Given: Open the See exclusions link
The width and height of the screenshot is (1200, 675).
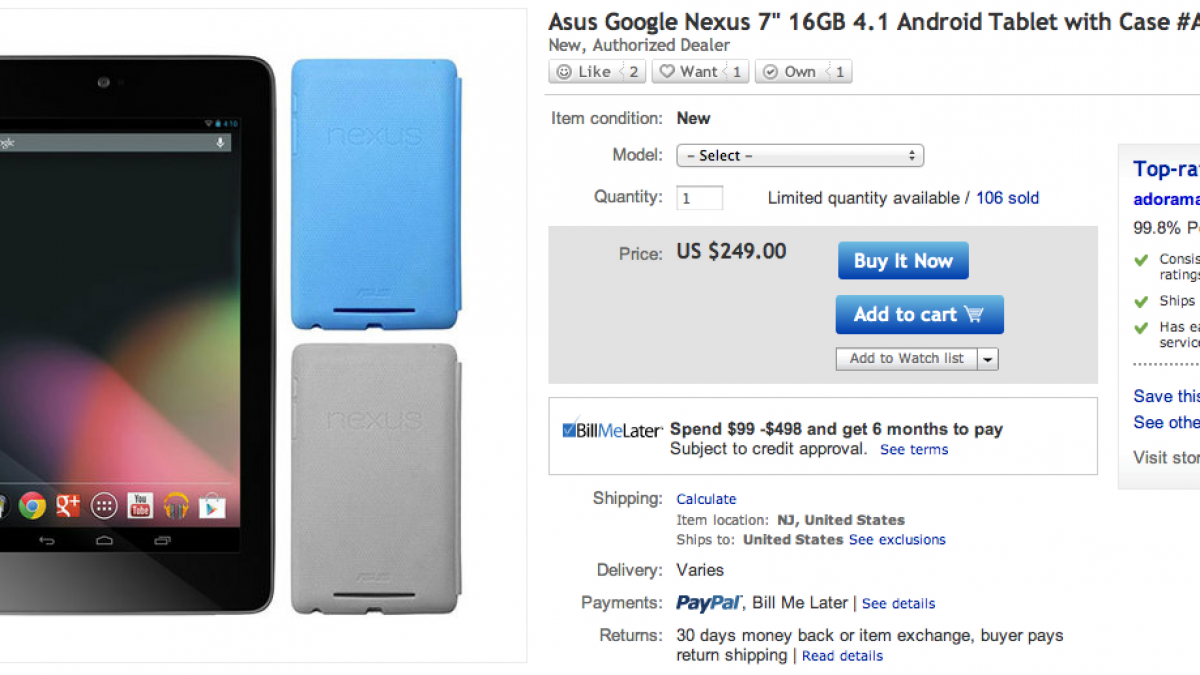Looking at the screenshot, I should click(897, 540).
